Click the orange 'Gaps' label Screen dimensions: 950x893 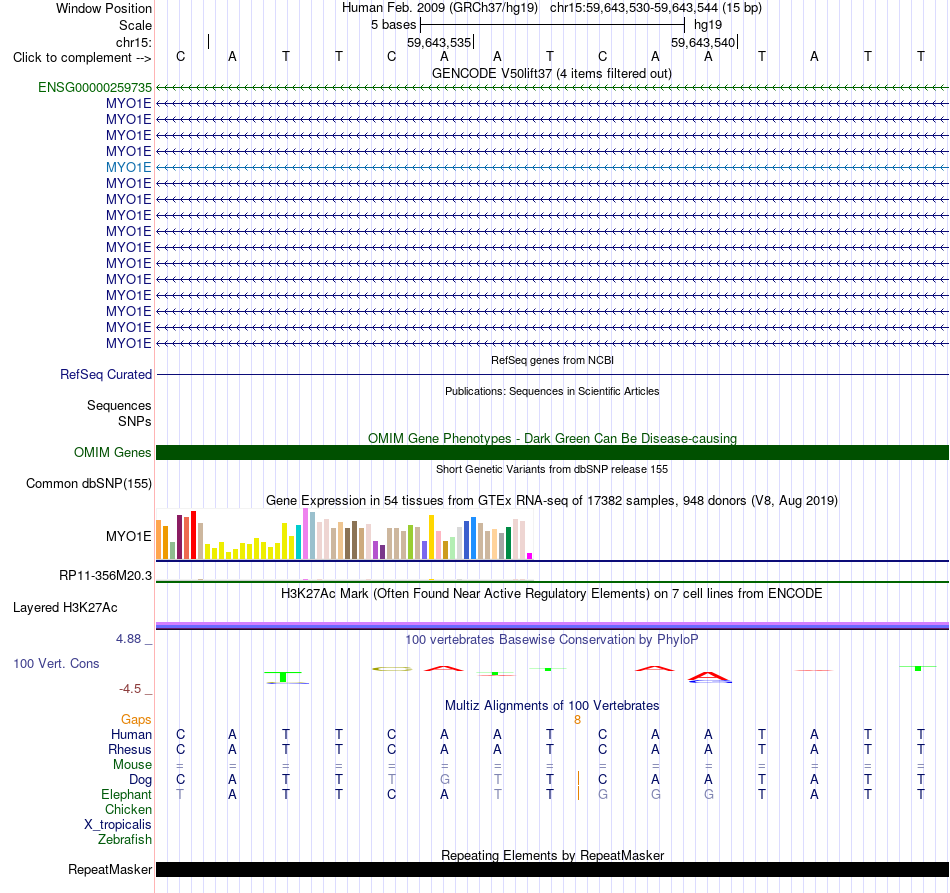click(x=136, y=720)
